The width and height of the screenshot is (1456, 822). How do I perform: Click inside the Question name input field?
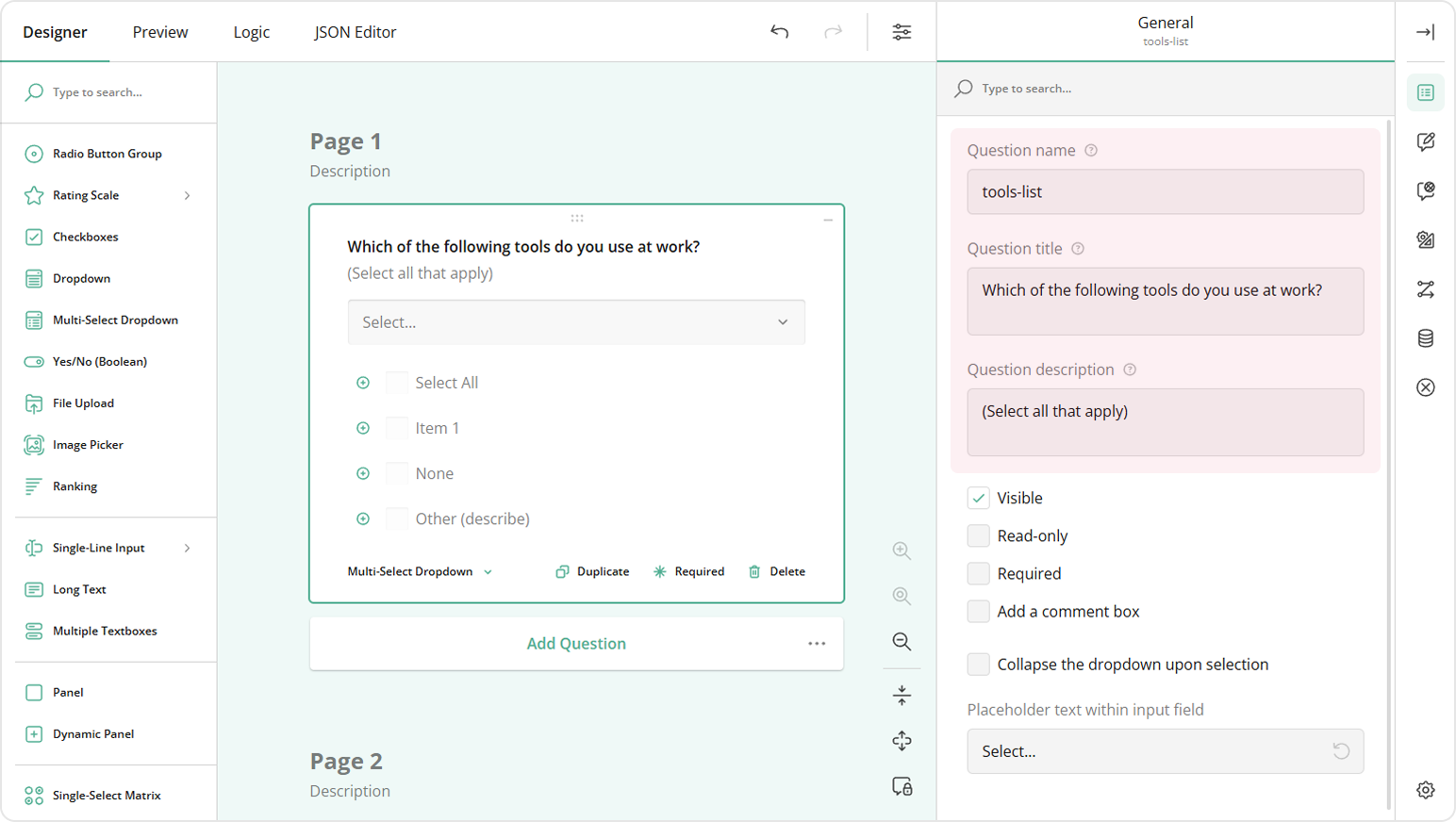pos(1165,191)
